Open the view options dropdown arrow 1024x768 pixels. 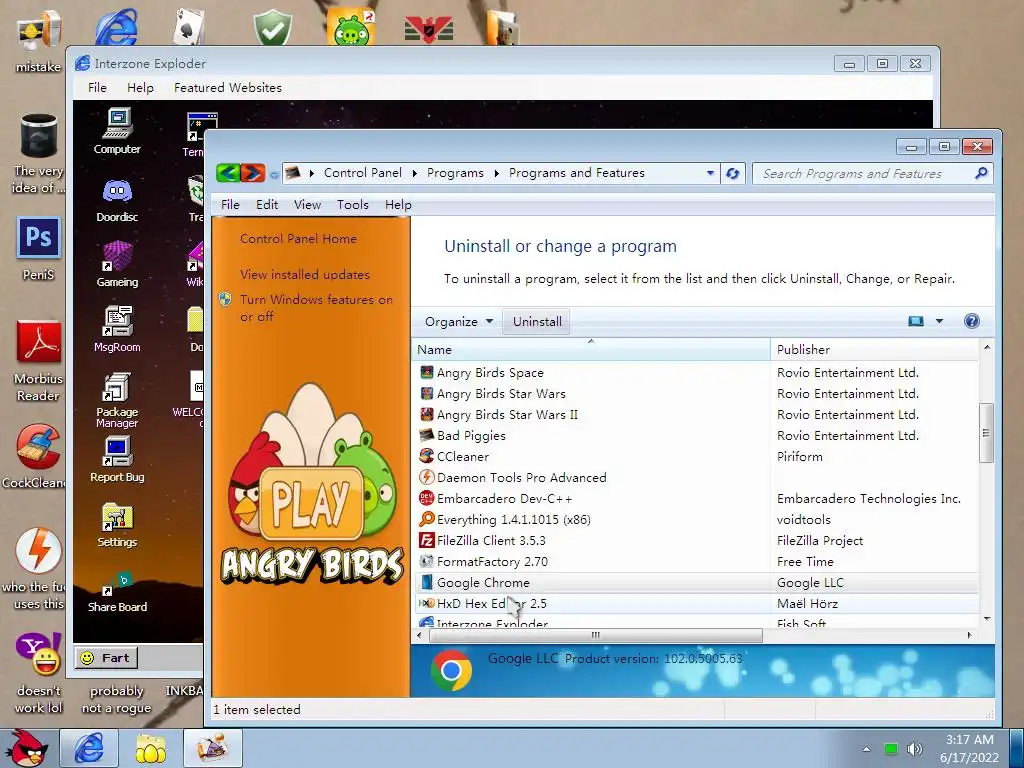point(939,321)
